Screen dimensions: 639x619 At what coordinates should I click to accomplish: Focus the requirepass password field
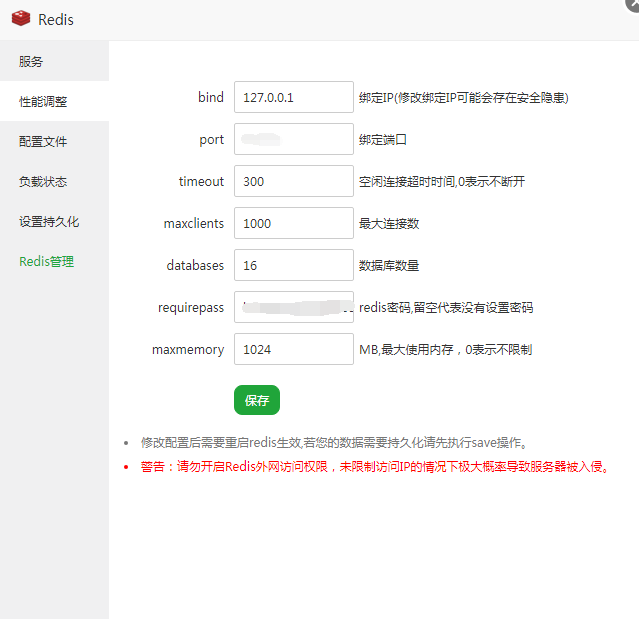pyautogui.click(x=293, y=307)
